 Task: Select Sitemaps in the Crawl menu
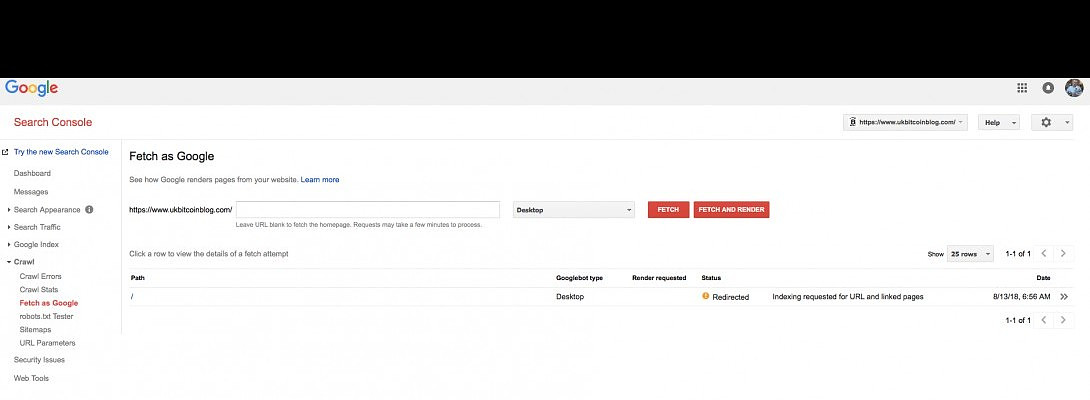coord(35,329)
